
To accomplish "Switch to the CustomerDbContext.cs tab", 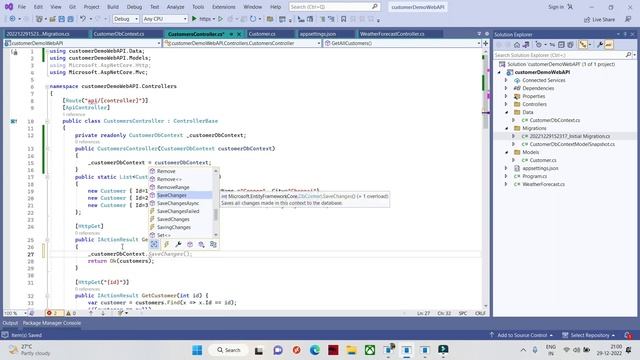I will [x=119, y=34].
